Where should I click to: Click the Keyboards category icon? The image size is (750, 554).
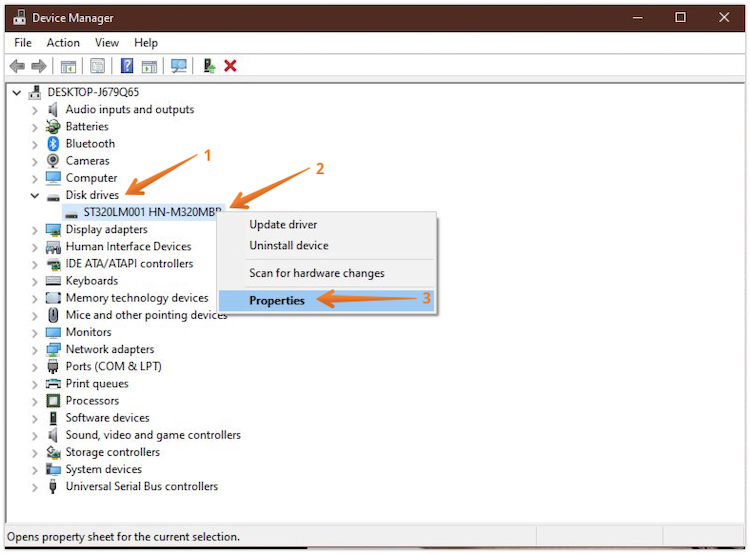pyautogui.click(x=53, y=281)
